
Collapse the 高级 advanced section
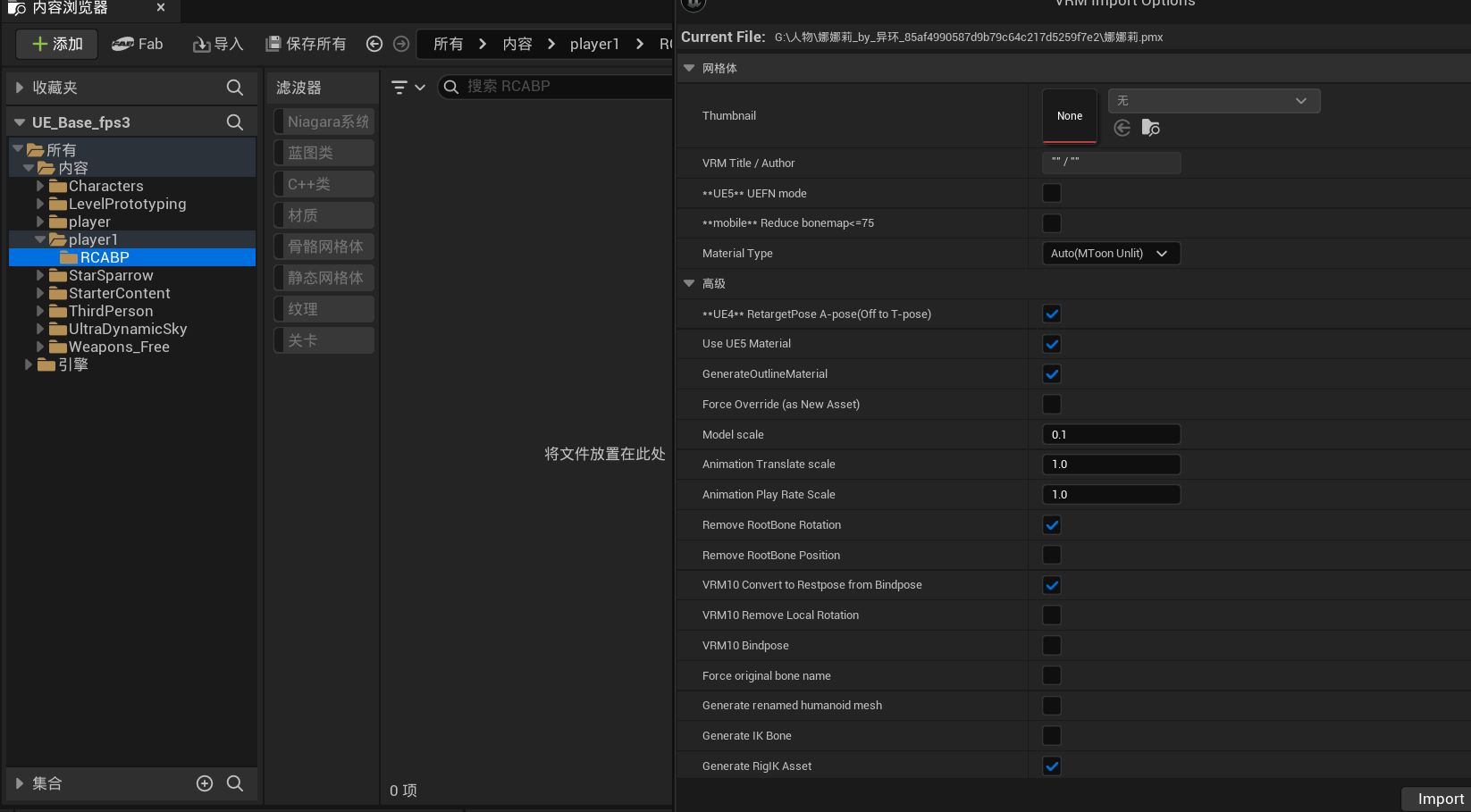(688, 283)
